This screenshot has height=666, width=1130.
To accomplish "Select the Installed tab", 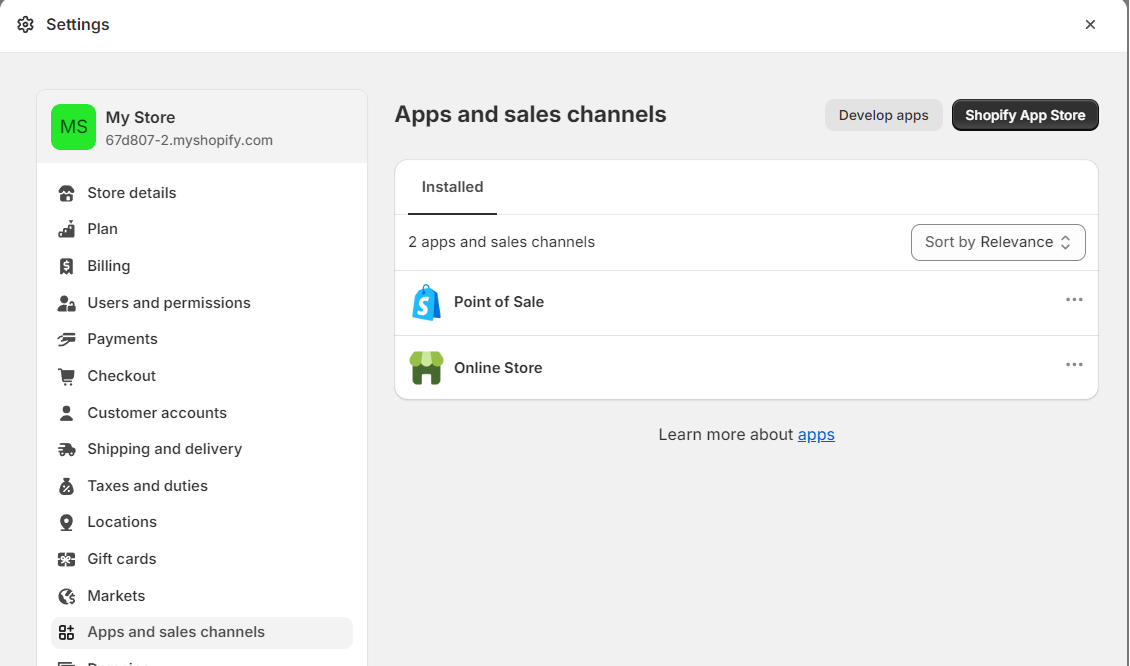I will click(x=453, y=187).
